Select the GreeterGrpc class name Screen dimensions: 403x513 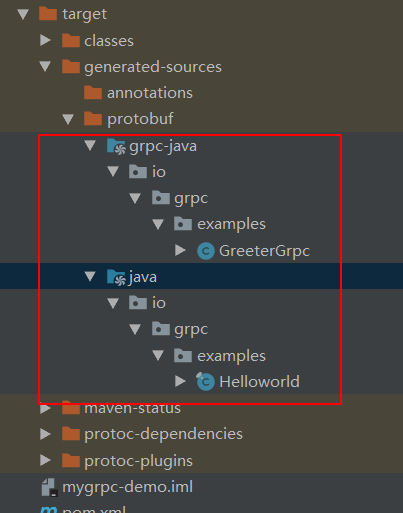pyautogui.click(x=265, y=252)
